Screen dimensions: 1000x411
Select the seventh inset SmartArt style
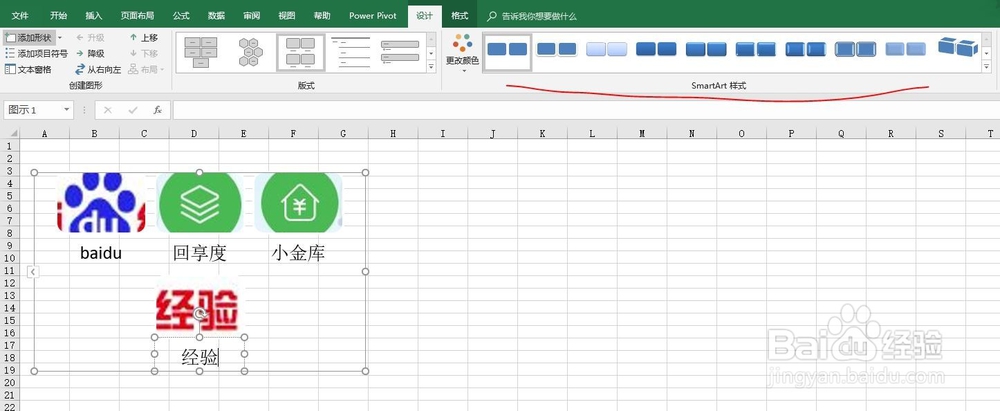click(x=805, y=49)
